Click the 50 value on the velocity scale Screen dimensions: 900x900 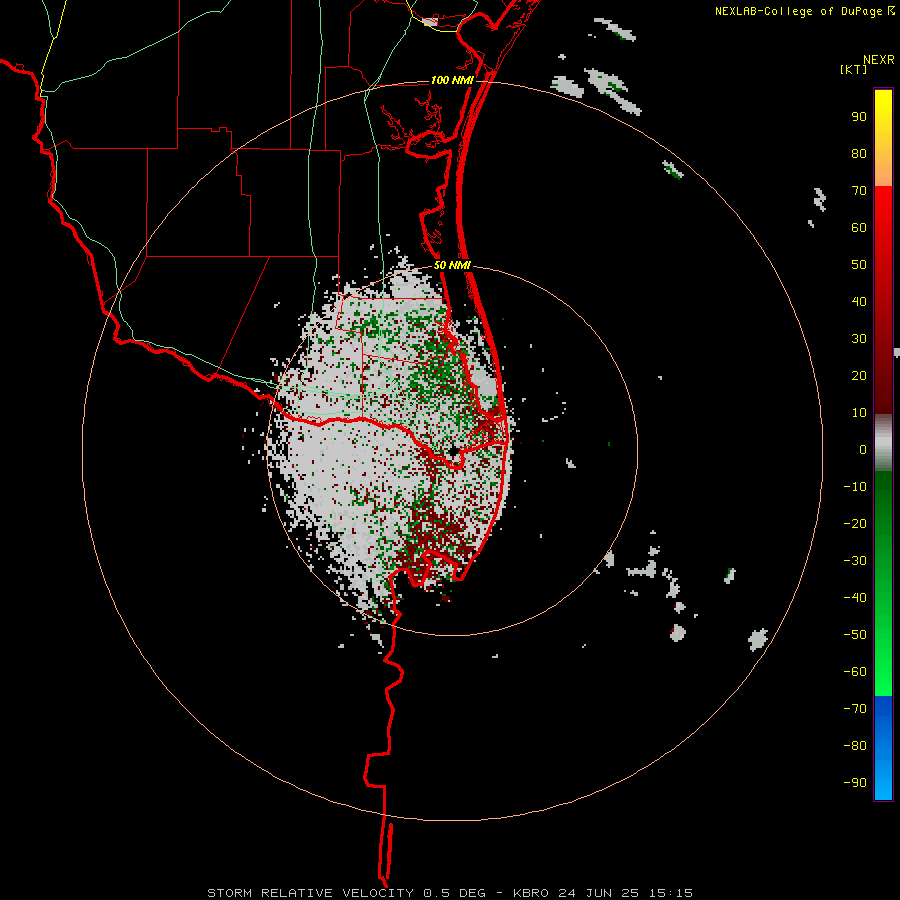(x=859, y=265)
